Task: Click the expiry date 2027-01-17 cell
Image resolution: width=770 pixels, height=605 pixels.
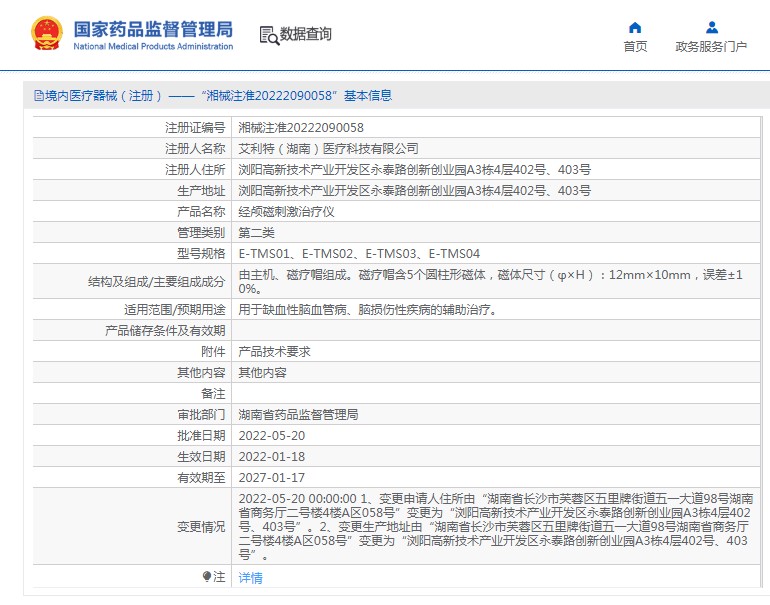Action: coord(271,477)
